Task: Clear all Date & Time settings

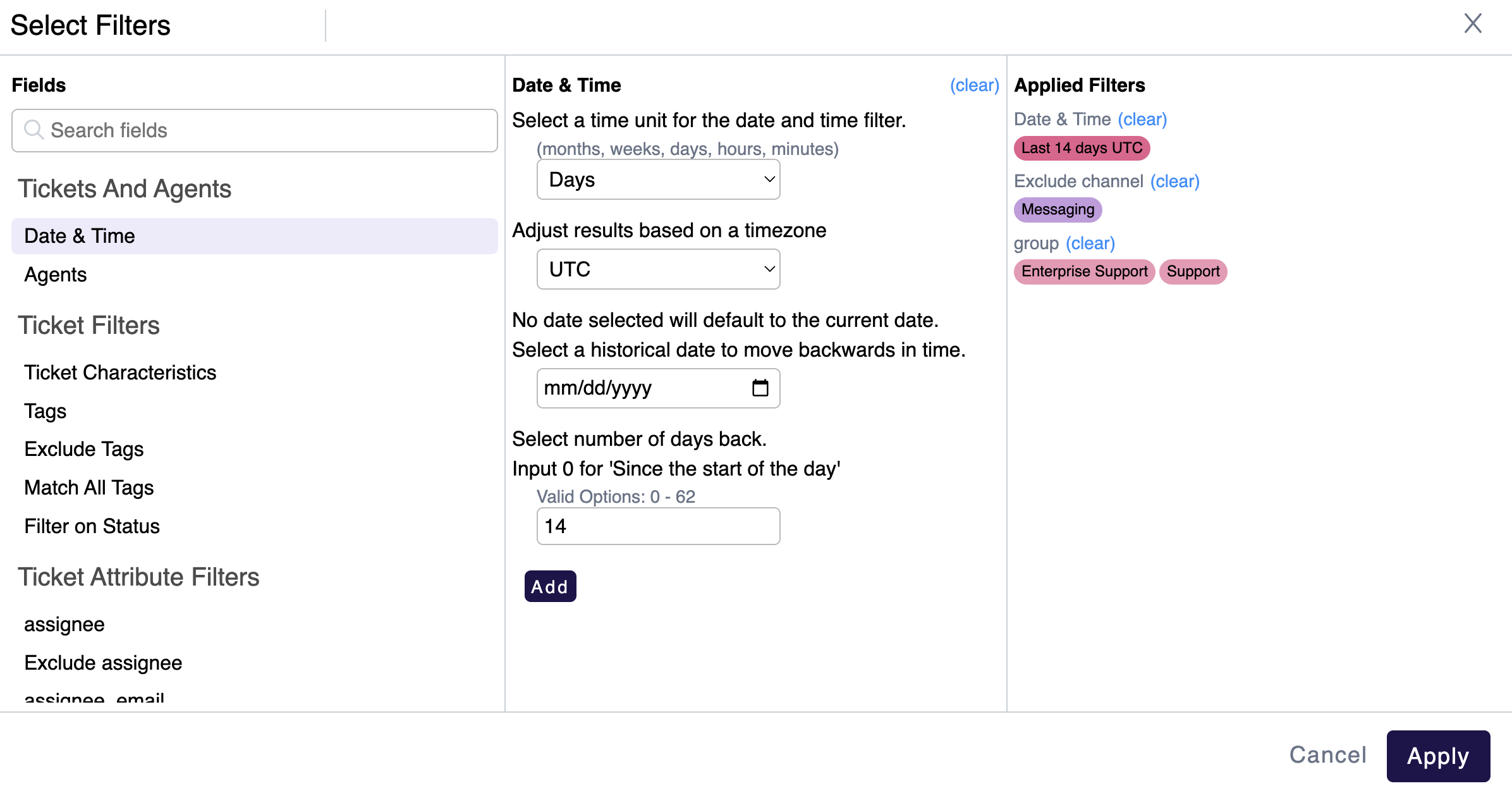Action: pos(974,85)
